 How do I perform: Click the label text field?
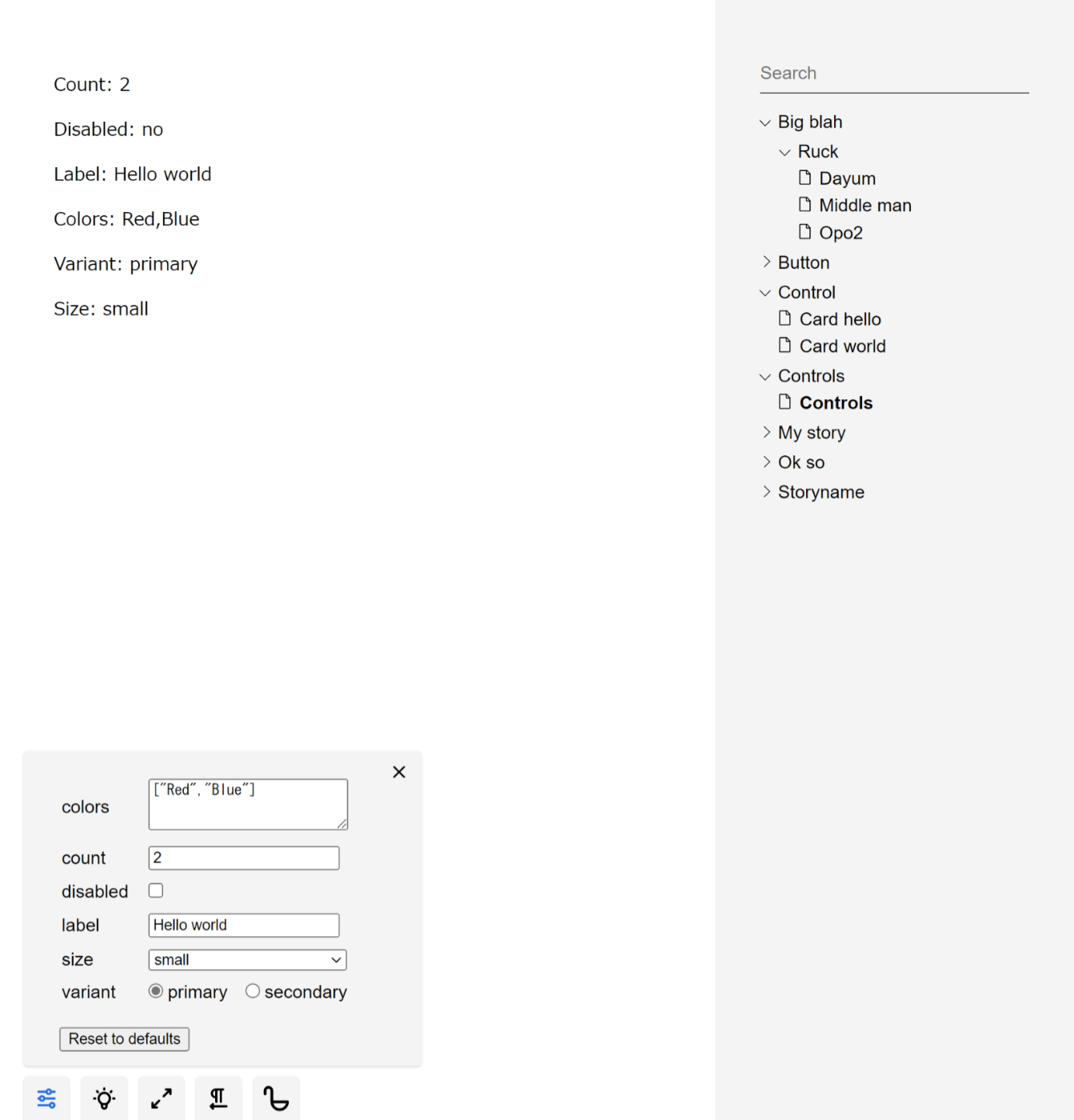(244, 926)
